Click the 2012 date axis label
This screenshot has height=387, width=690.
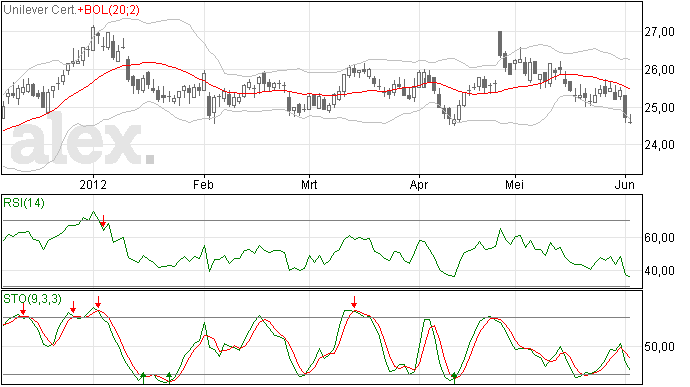click(93, 184)
